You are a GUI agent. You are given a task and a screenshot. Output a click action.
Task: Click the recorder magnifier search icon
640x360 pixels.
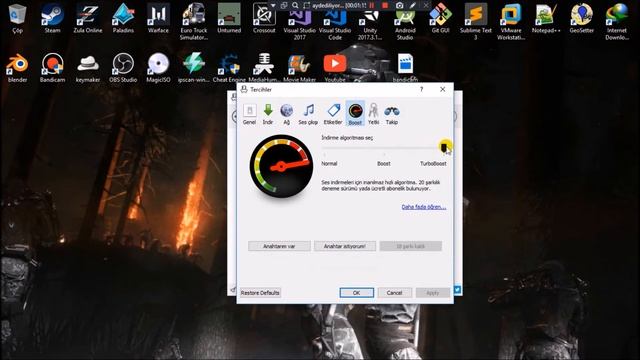click(x=295, y=5)
